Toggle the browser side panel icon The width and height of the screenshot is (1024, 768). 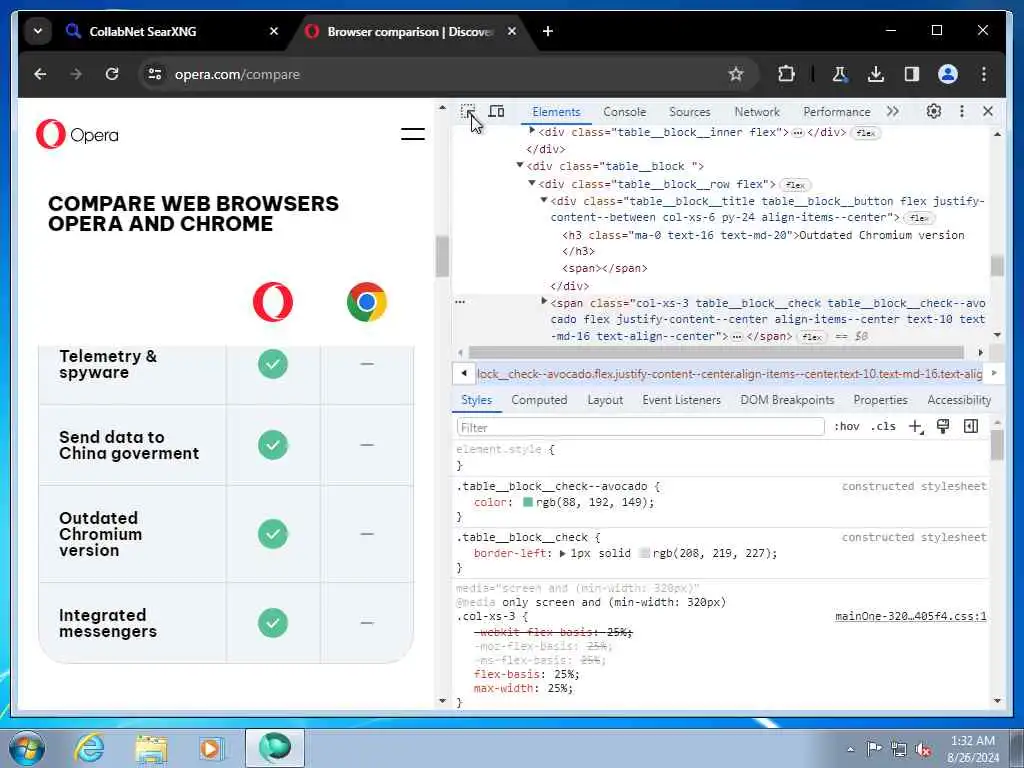click(x=912, y=74)
